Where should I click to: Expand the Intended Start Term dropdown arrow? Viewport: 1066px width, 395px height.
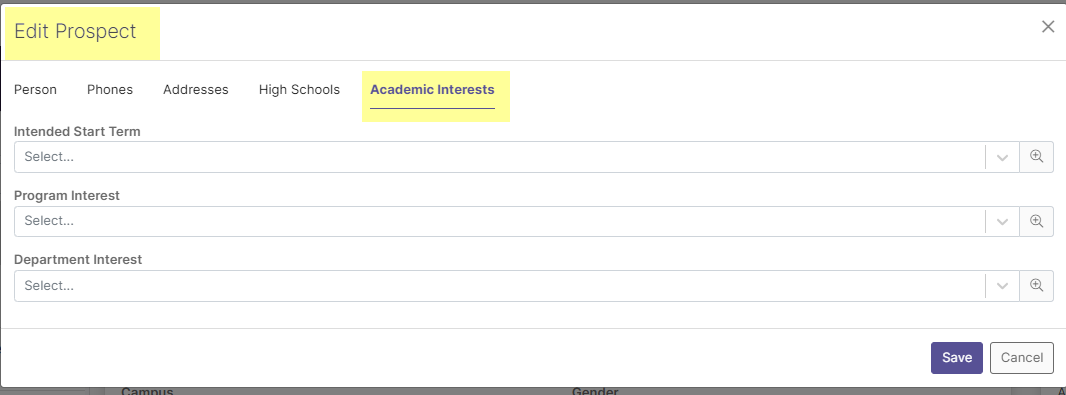pos(1002,157)
